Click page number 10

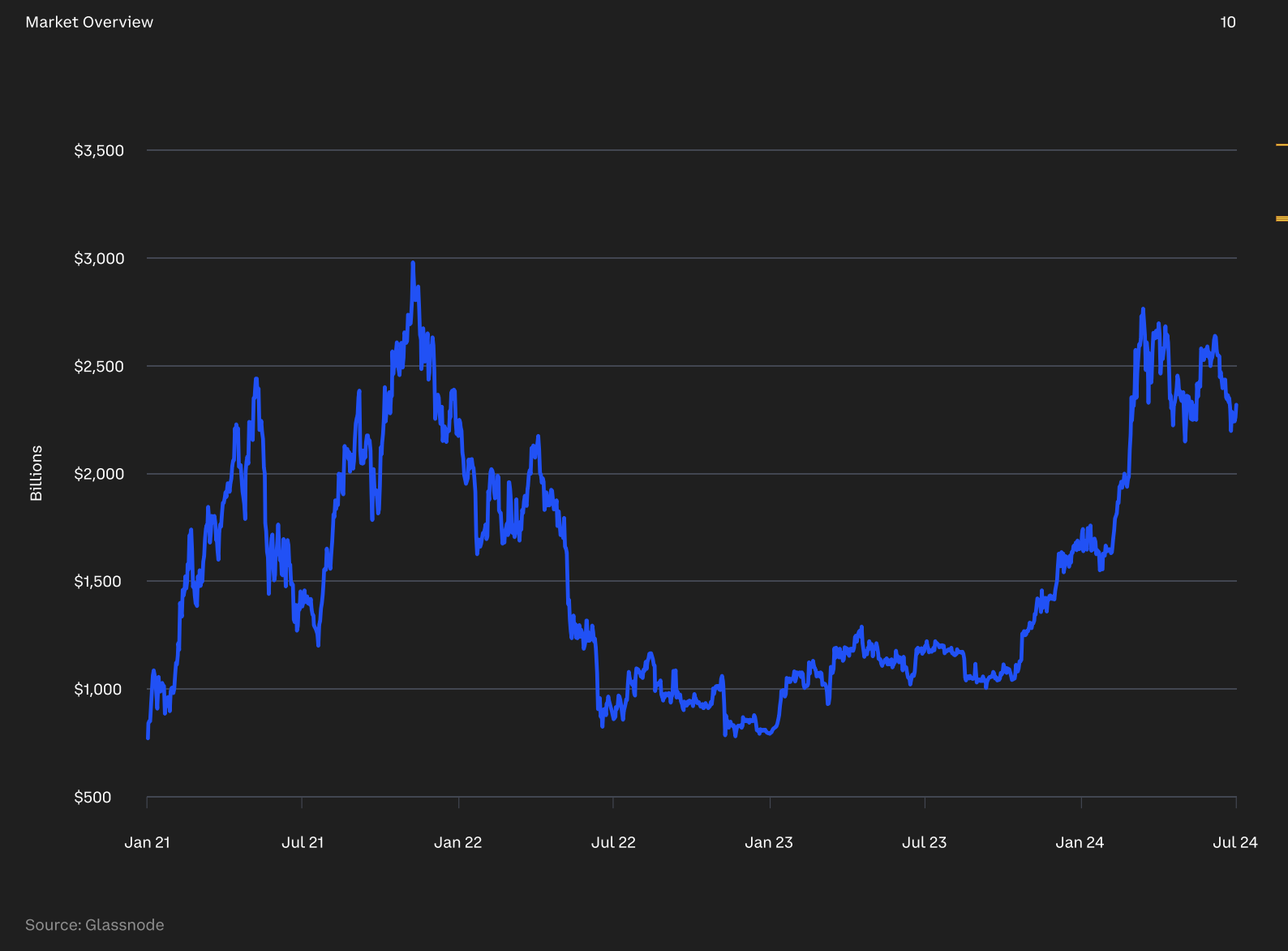click(x=1227, y=22)
